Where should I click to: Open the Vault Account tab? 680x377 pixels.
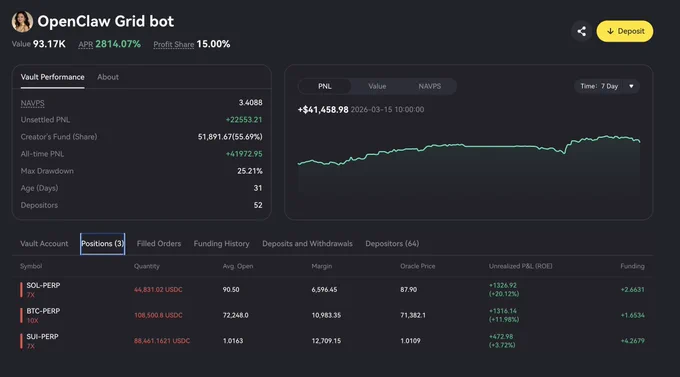click(x=44, y=244)
